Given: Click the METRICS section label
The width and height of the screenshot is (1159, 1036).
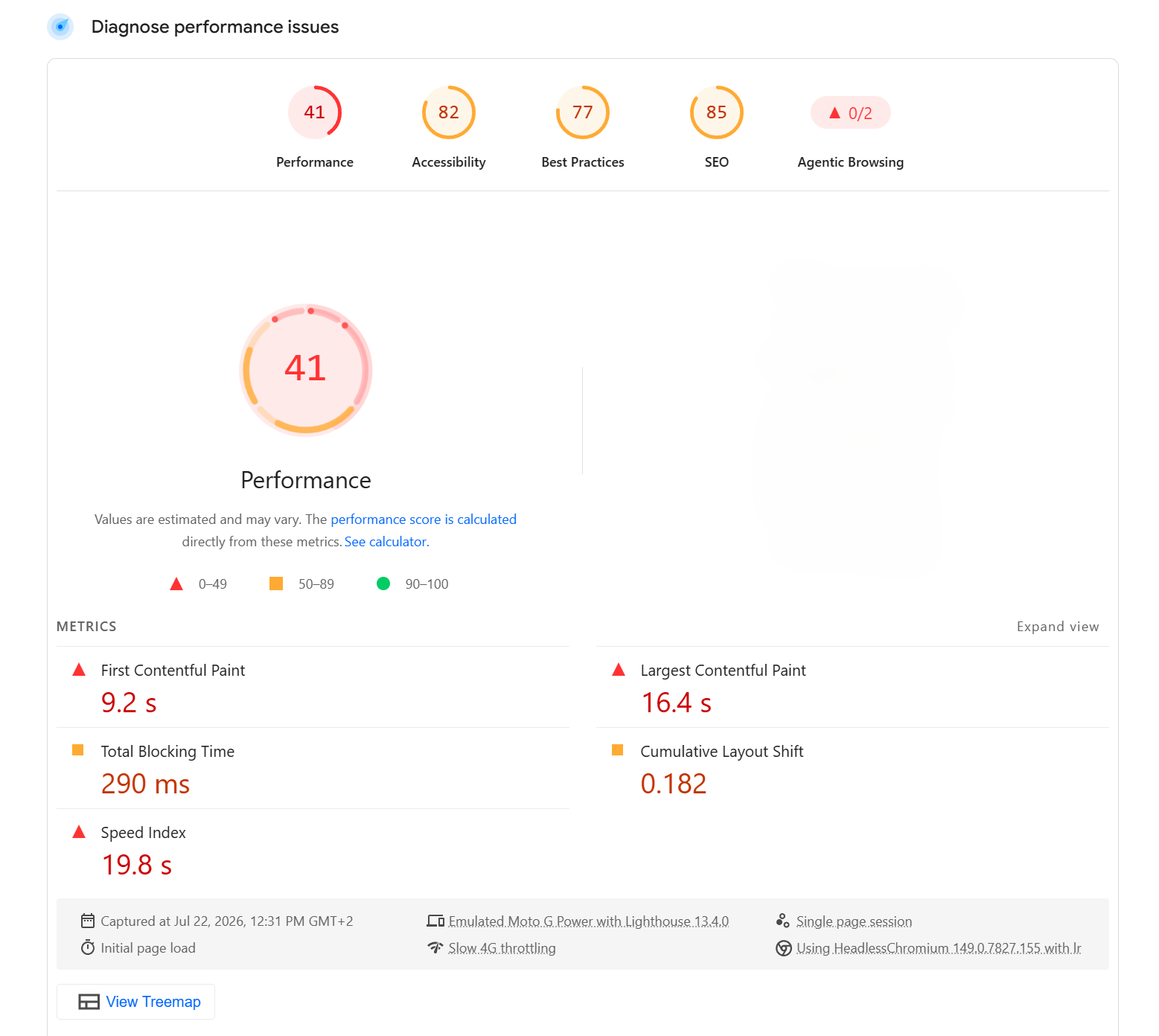Looking at the screenshot, I should tap(86, 627).
